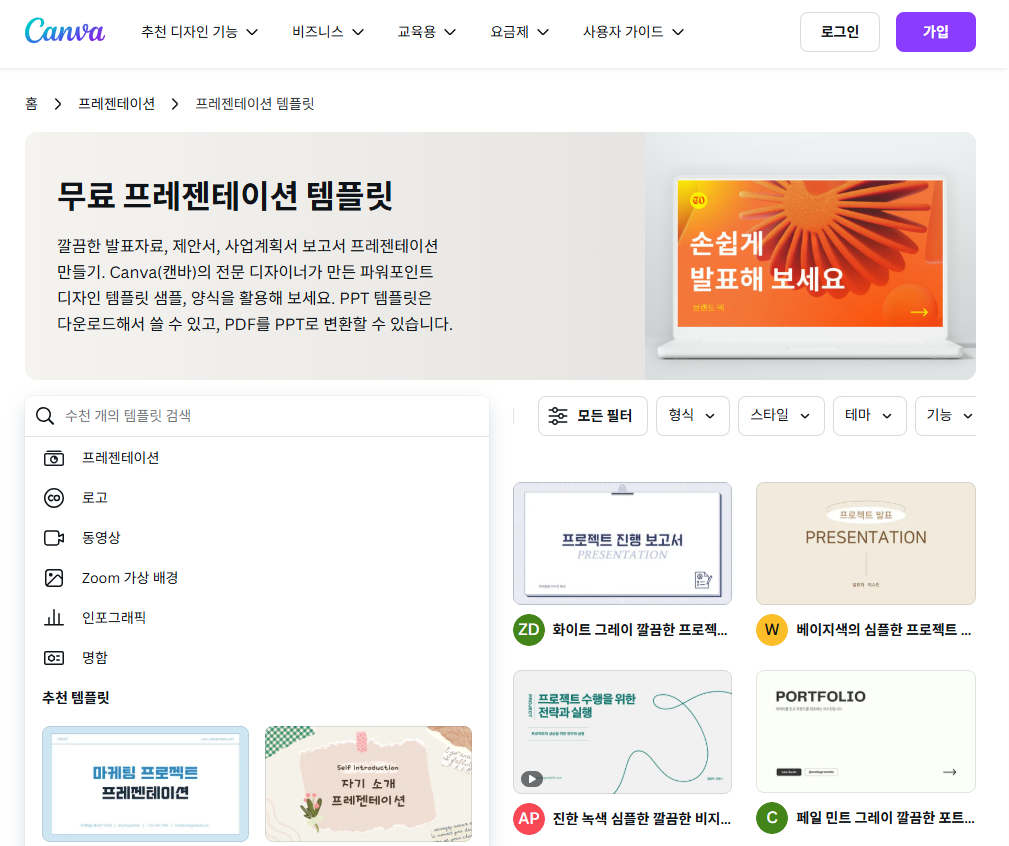Open the 테마 filter dropdown
This screenshot has width=1009, height=846.
(869, 416)
